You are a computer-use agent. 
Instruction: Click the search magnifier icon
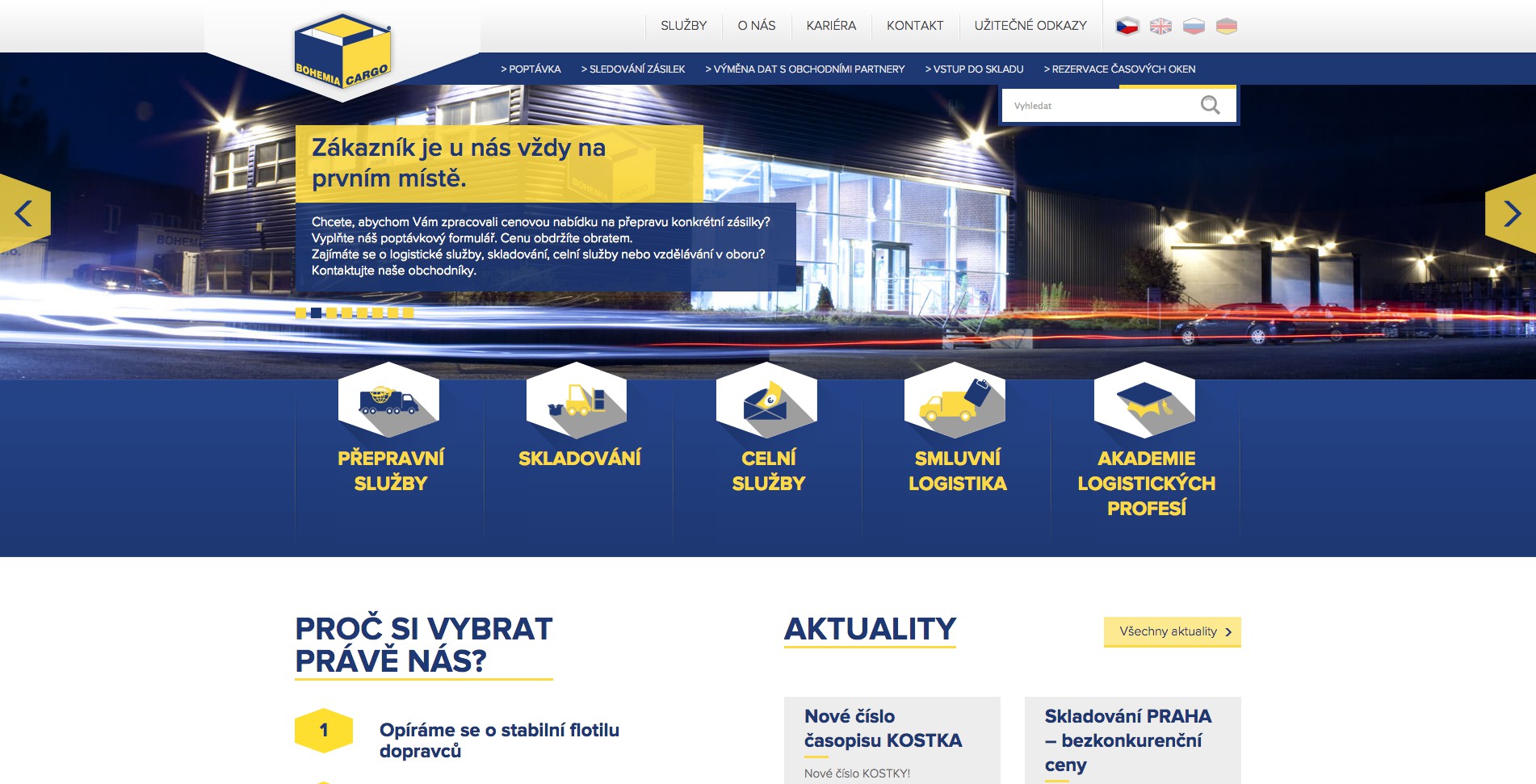tap(1210, 105)
